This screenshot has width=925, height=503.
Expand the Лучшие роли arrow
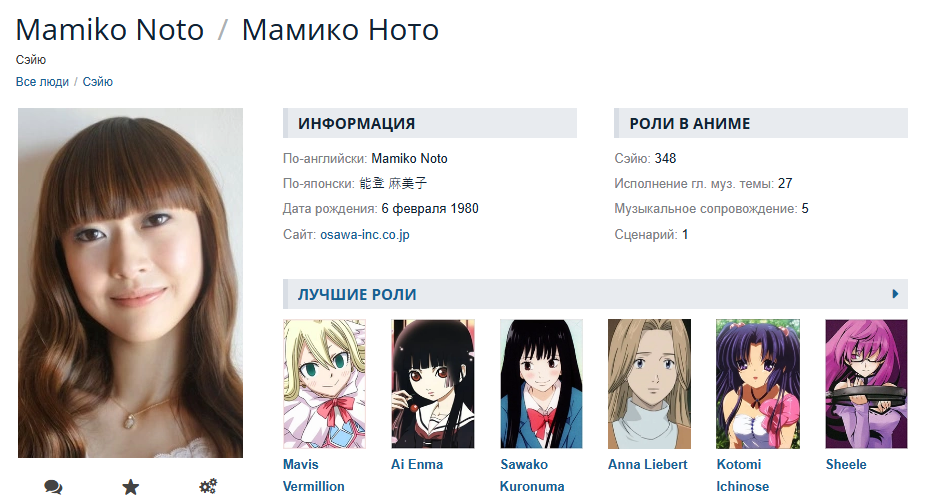click(x=895, y=294)
